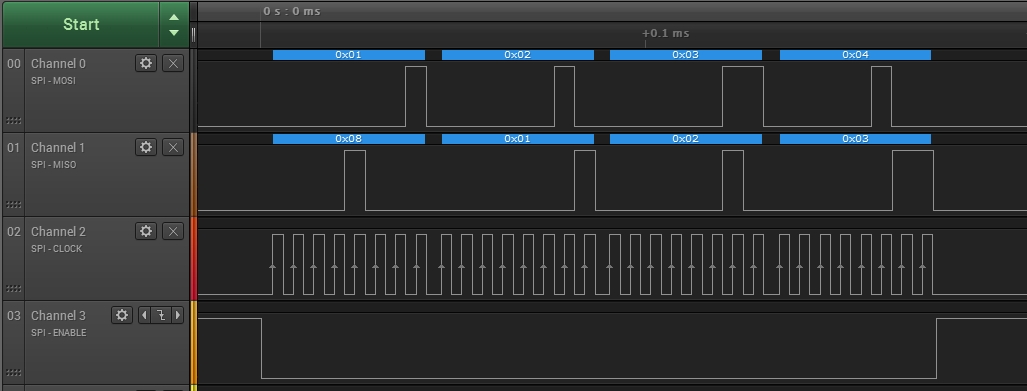
Task: Grab Channel 1 row resize grip dots
Action: pos(13,204)
